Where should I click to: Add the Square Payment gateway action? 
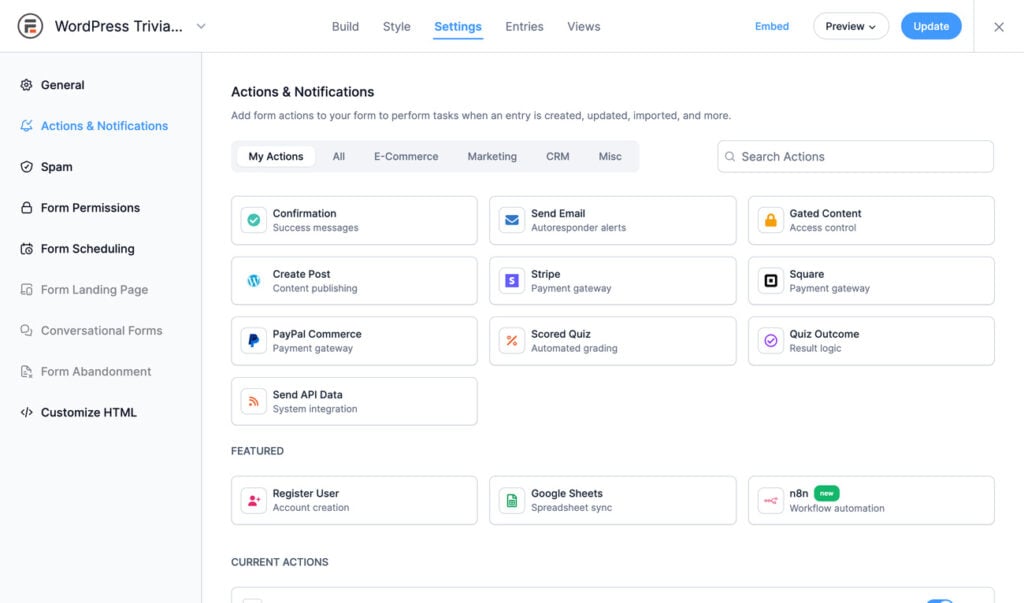(871, 281)
